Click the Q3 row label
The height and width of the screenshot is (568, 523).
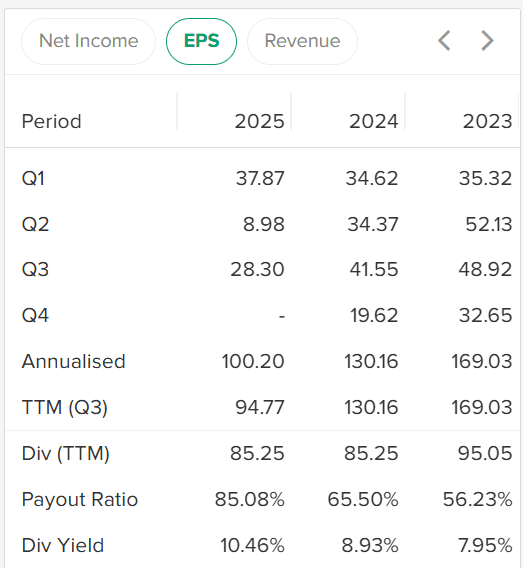(x=35, y=270)
